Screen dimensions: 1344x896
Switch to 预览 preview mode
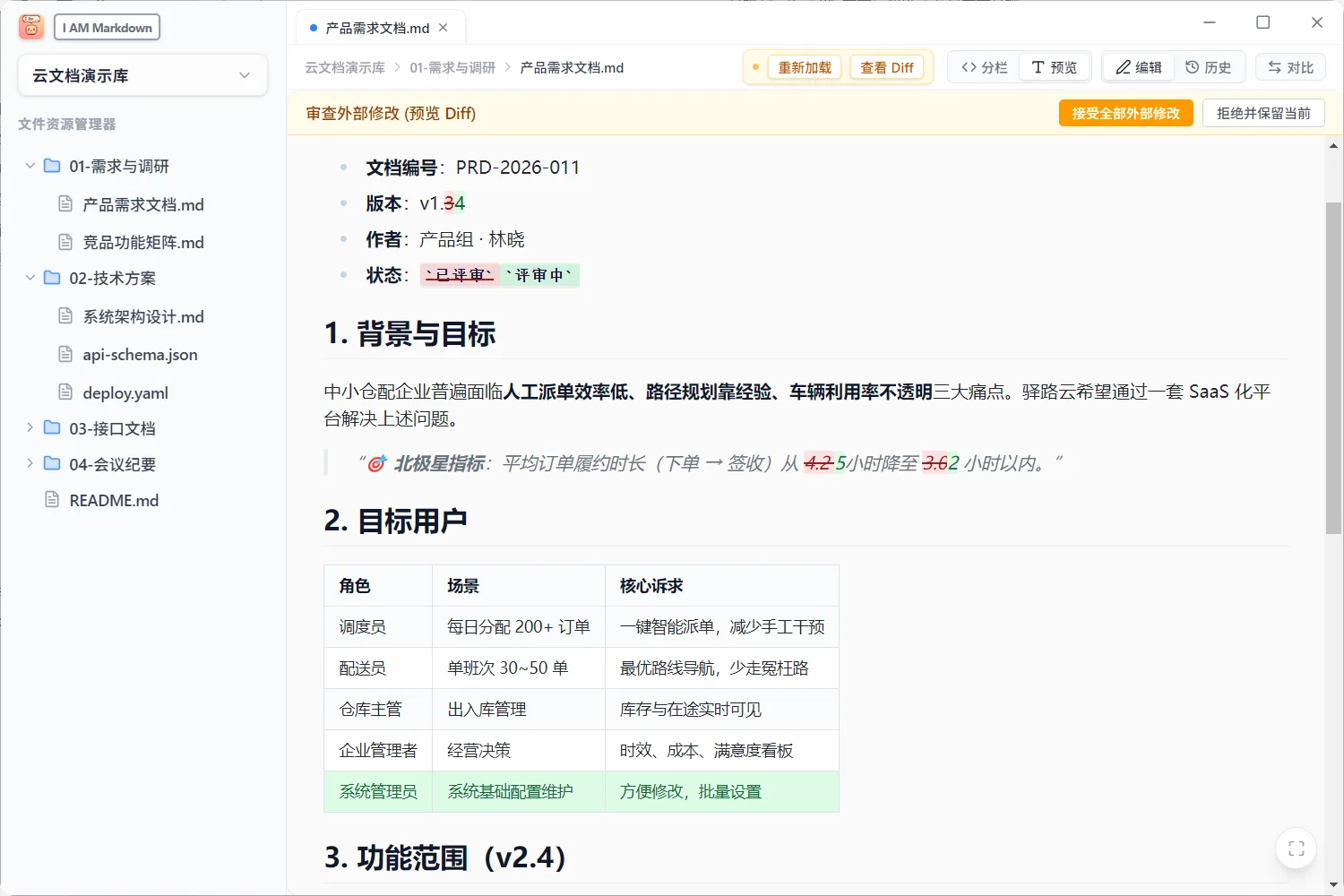point(1055,67)
